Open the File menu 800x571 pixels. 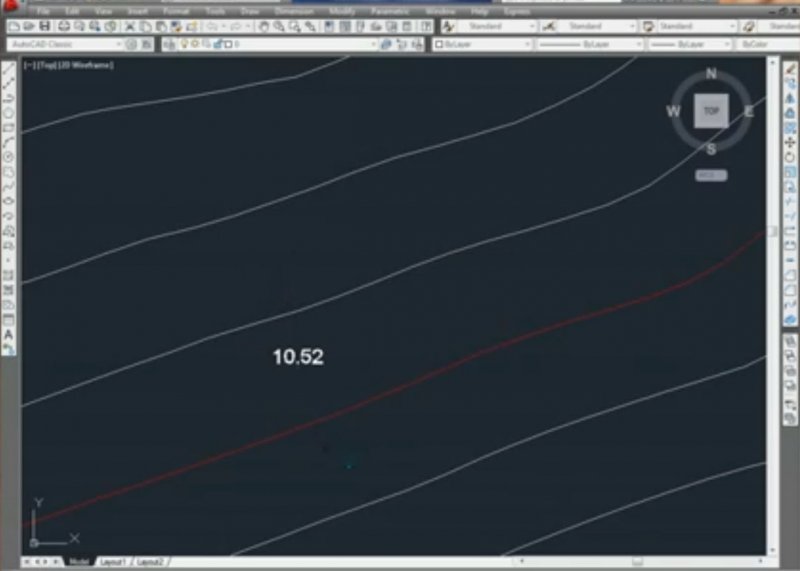tap(43, 11)
